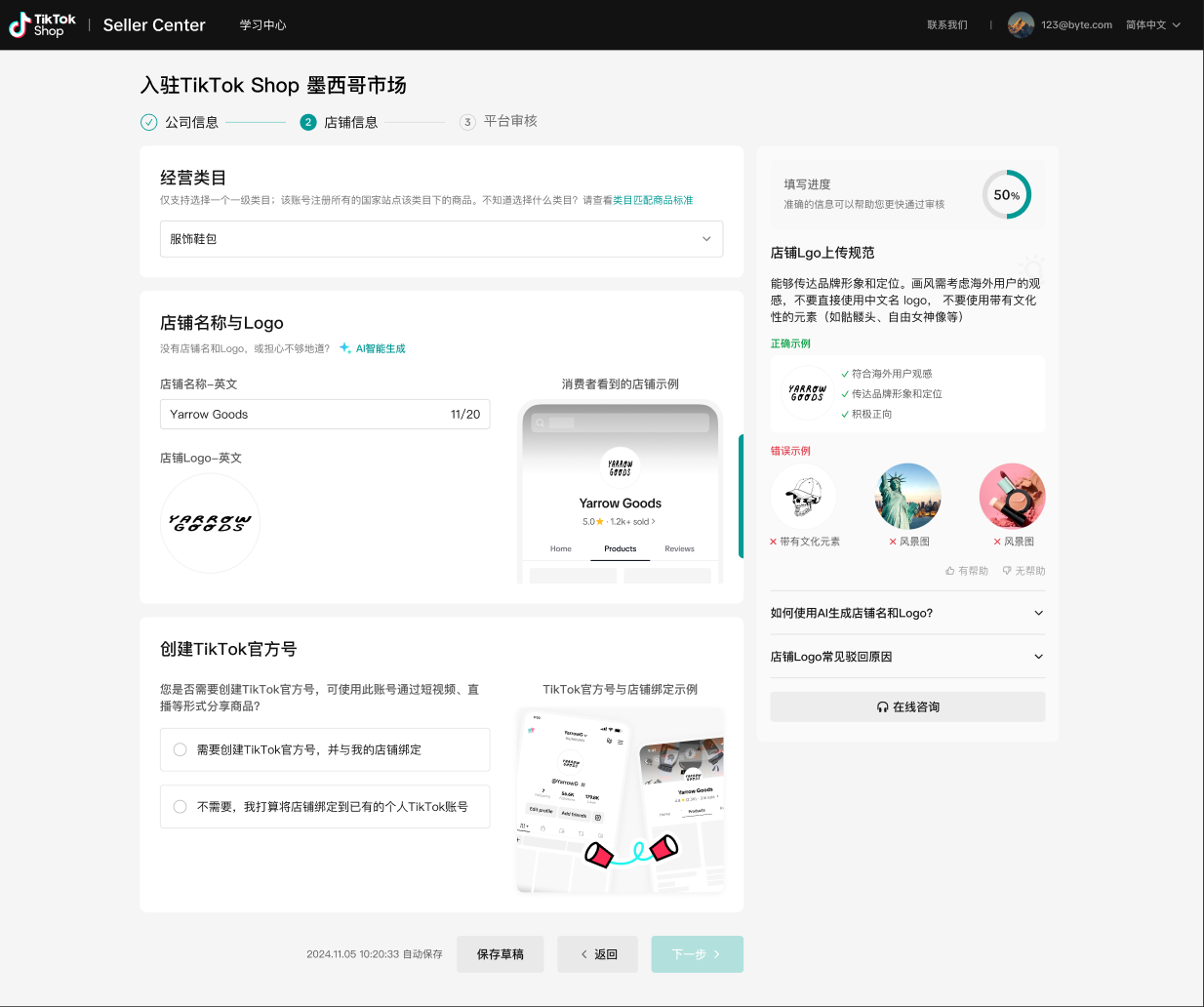The image size is (1204, 1007).
Task: Click the thumbs-up 有帮助 icon
Action: pos(949,571)
